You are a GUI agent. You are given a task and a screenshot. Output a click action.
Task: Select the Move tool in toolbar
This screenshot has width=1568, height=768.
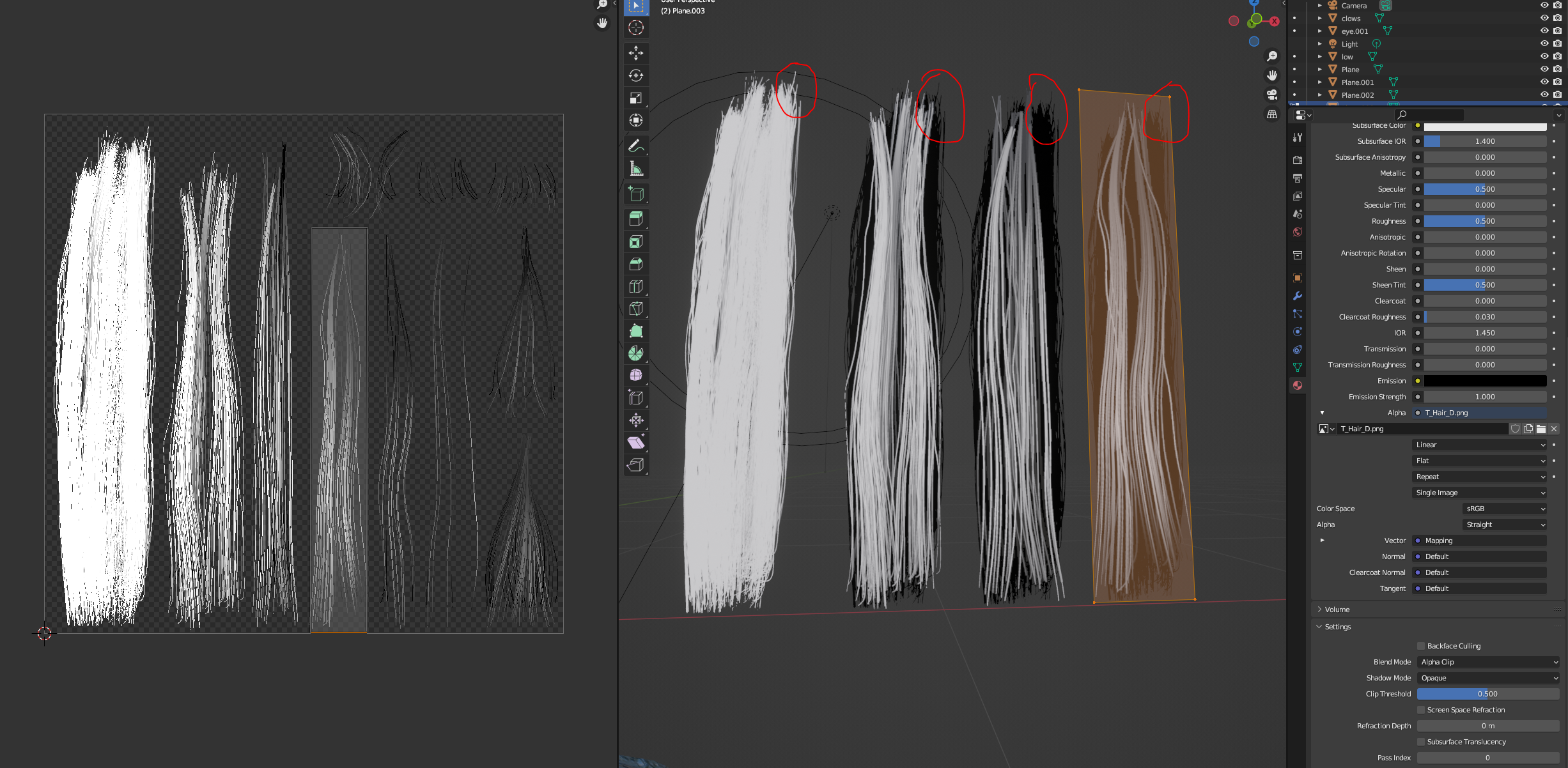636,53
